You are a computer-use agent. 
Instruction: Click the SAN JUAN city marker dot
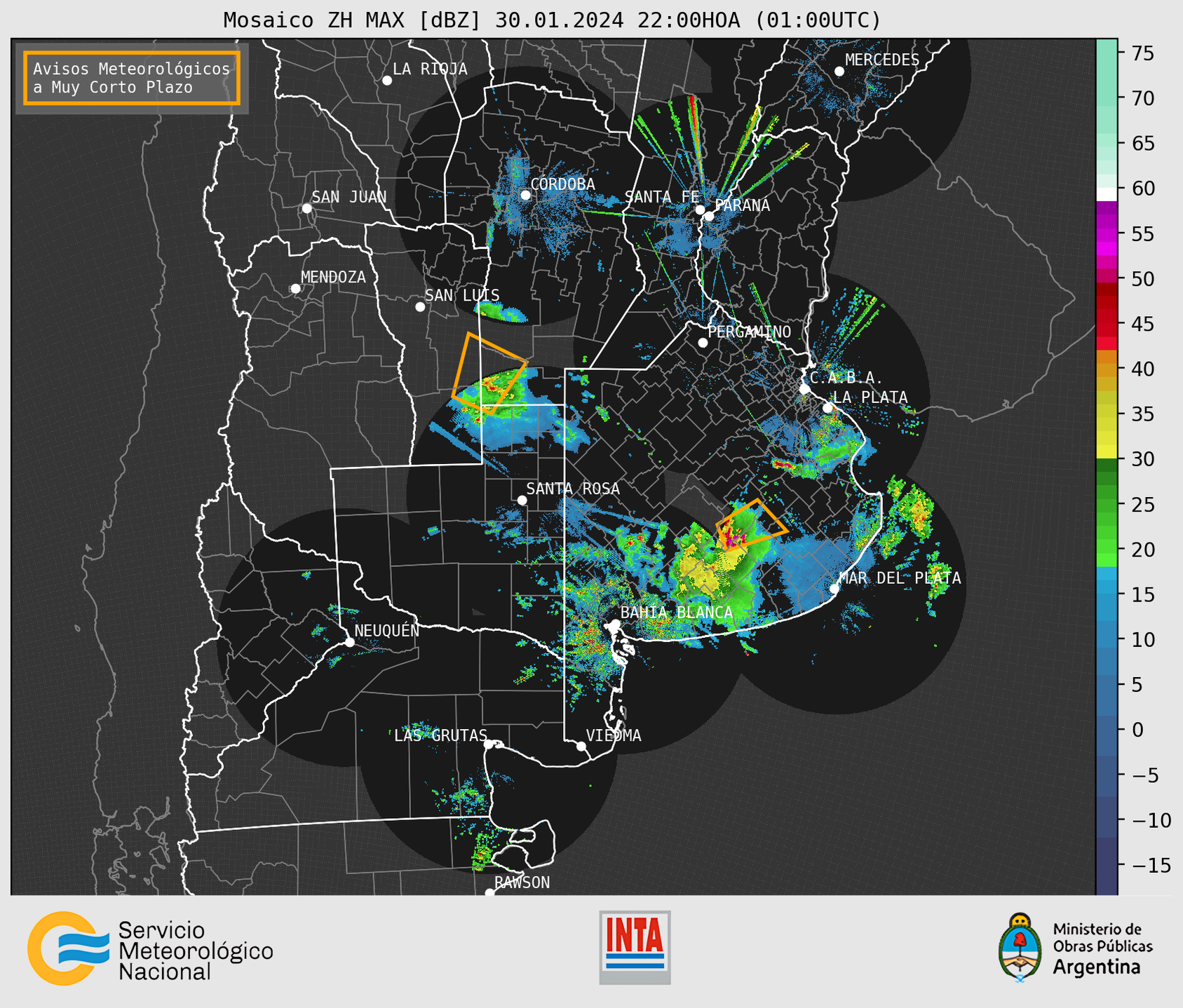[x=306, y=208]
